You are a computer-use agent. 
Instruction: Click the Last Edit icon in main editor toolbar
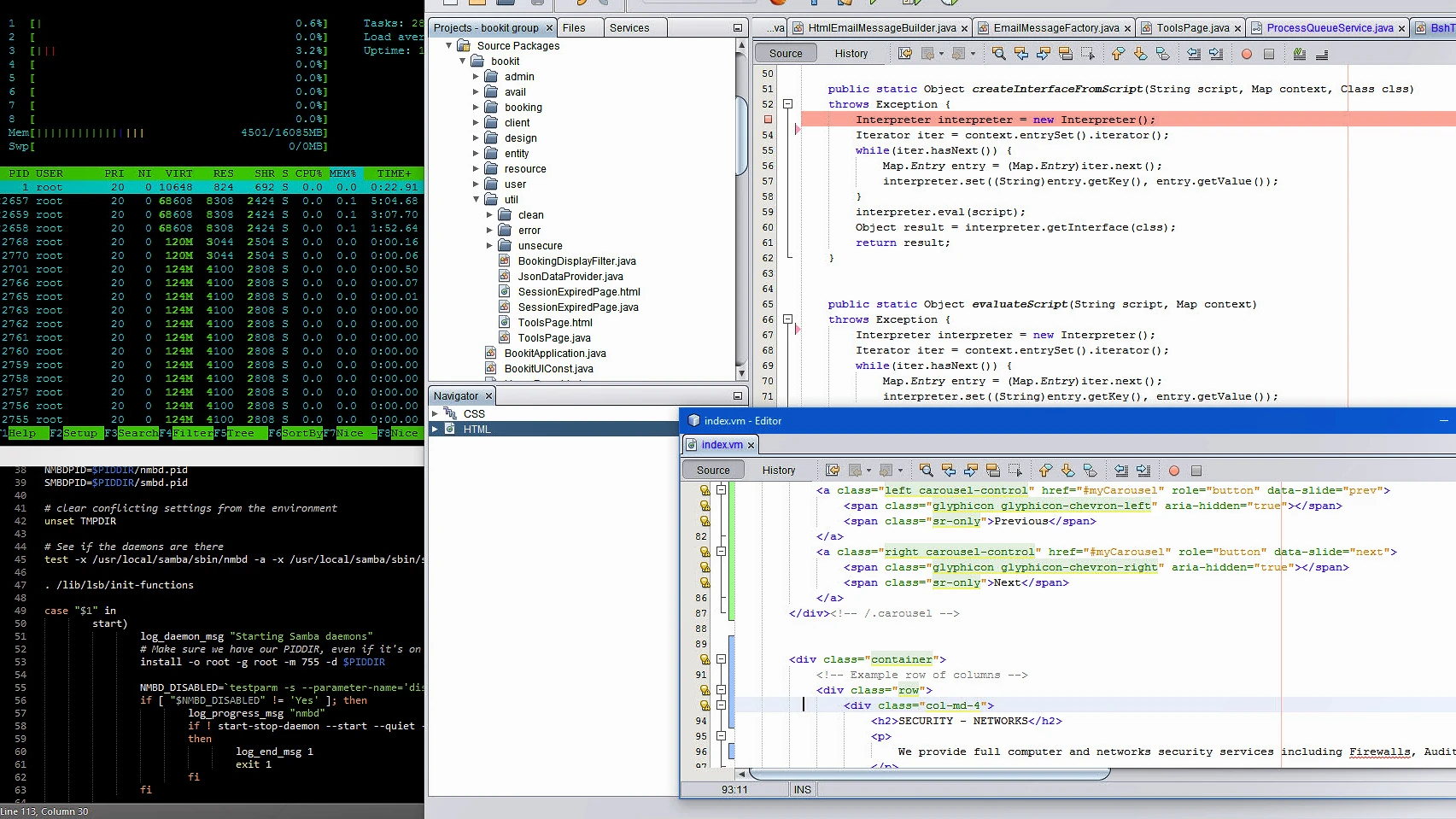(x=905, y=54)
